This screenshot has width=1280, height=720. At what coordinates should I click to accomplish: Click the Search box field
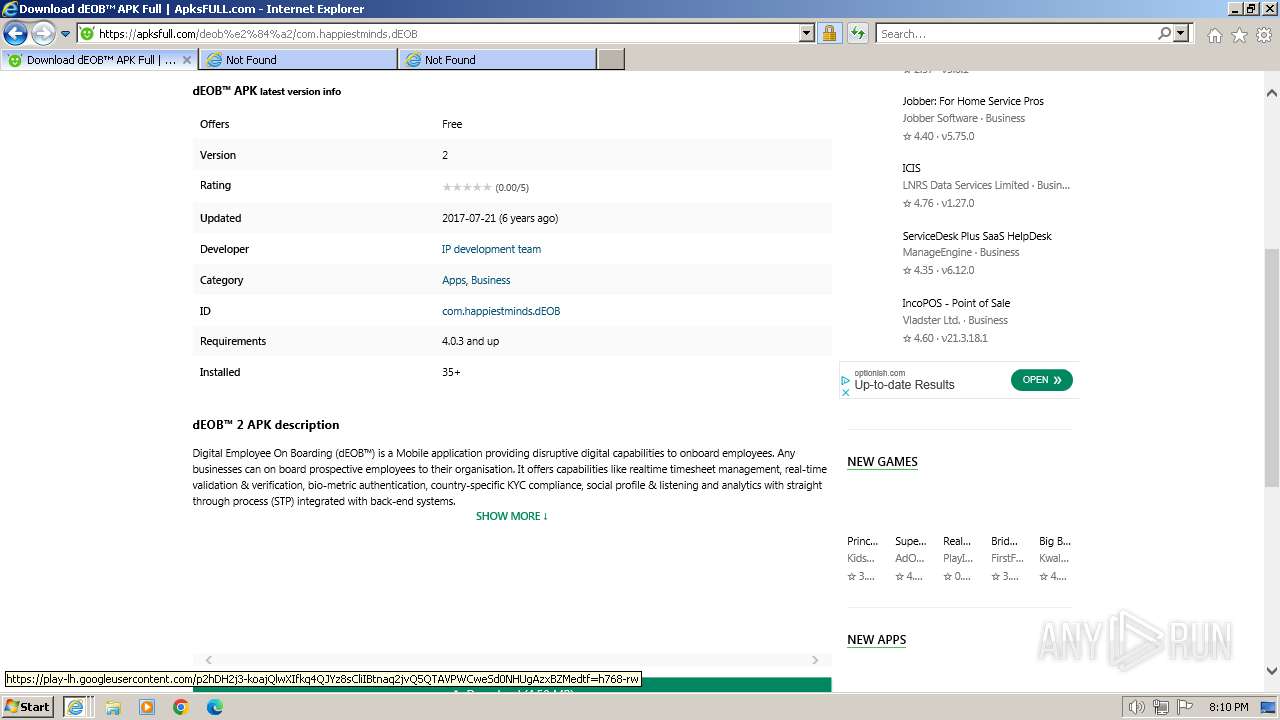point(1016,33)
